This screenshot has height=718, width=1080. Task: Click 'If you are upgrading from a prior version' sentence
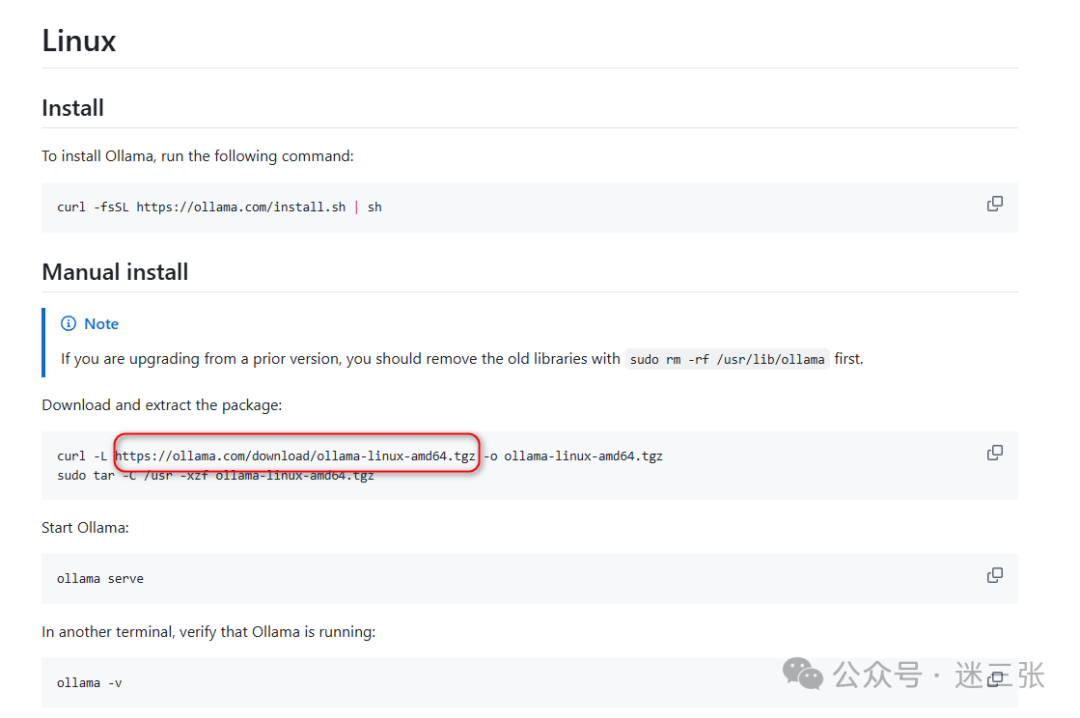pos(461,359)
